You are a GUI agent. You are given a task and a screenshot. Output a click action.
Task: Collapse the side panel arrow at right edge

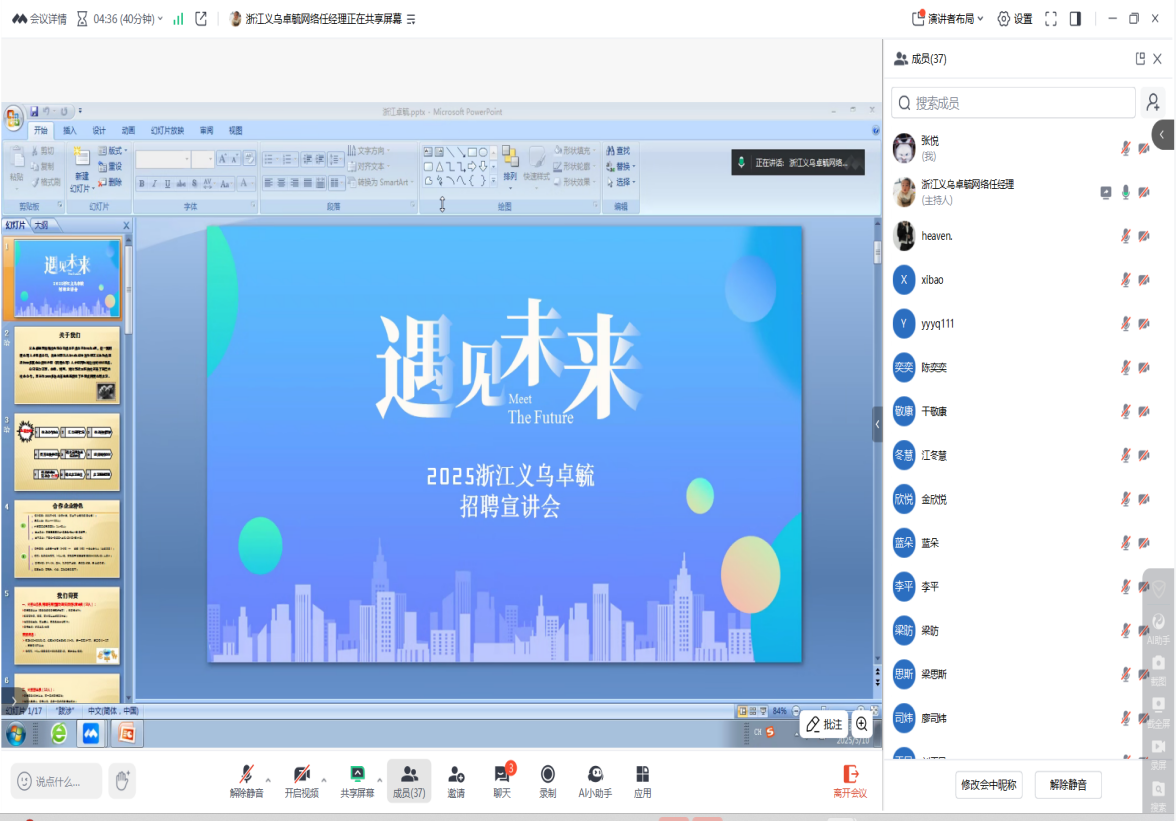(1163, 135)
